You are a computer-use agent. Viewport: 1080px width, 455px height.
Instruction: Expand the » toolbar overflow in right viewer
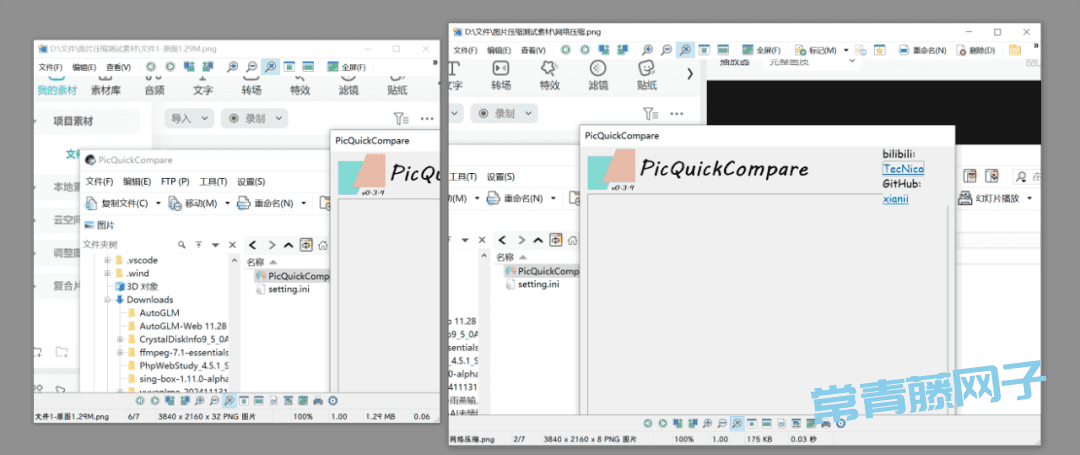click(1037, 46)
